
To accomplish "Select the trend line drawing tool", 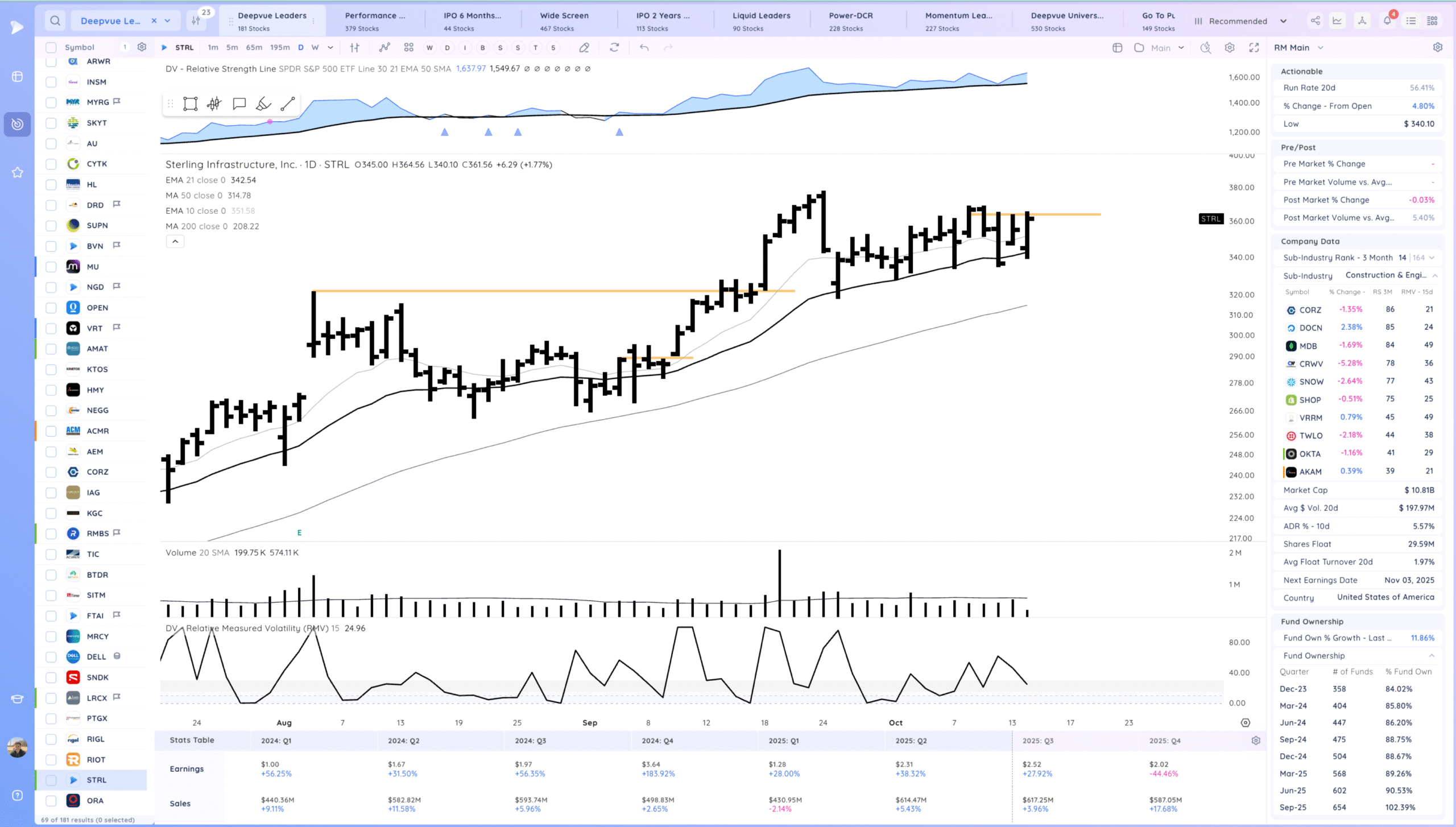I will [288, 104].
